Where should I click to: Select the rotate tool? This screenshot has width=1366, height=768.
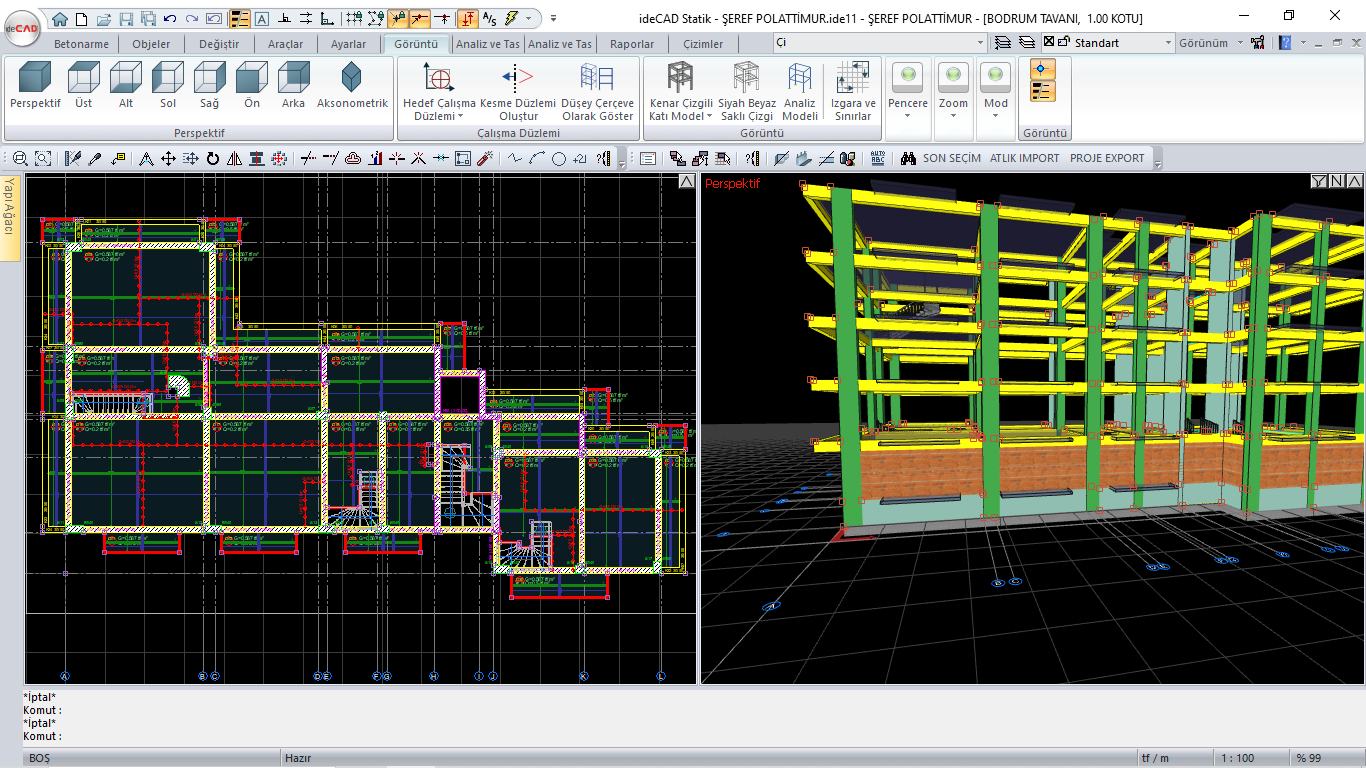point(213,158)
